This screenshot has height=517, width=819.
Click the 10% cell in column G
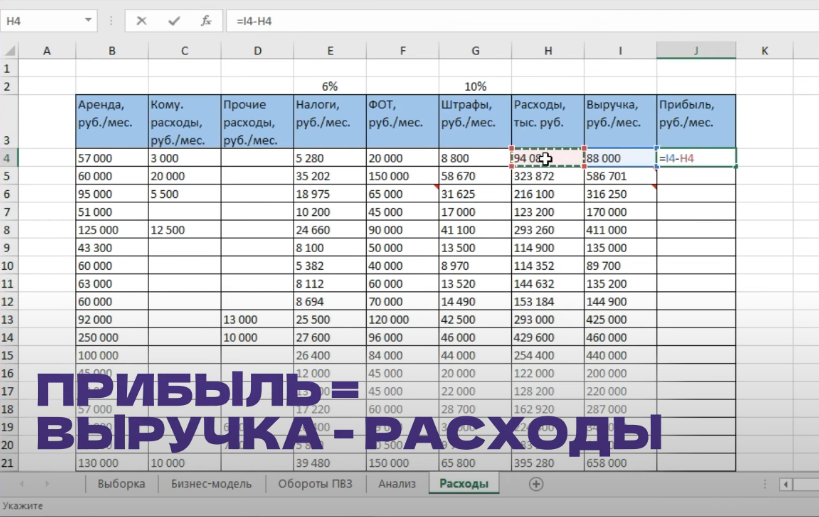click(475, 86)
